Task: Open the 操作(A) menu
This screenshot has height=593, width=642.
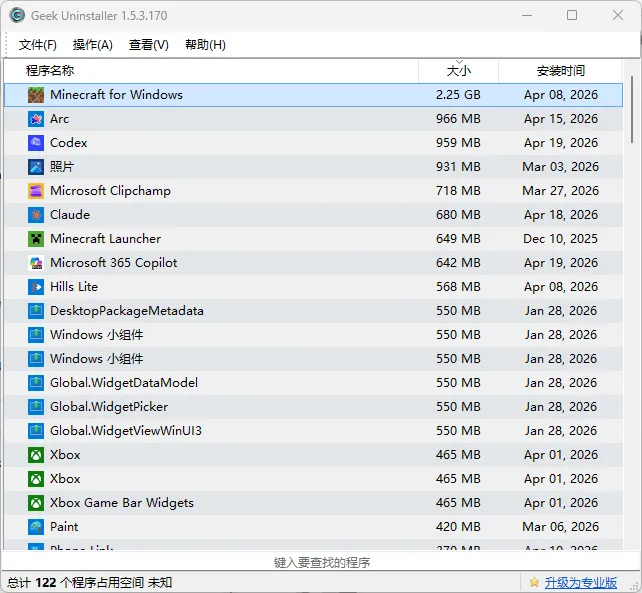Action: (x=93, y=45)
